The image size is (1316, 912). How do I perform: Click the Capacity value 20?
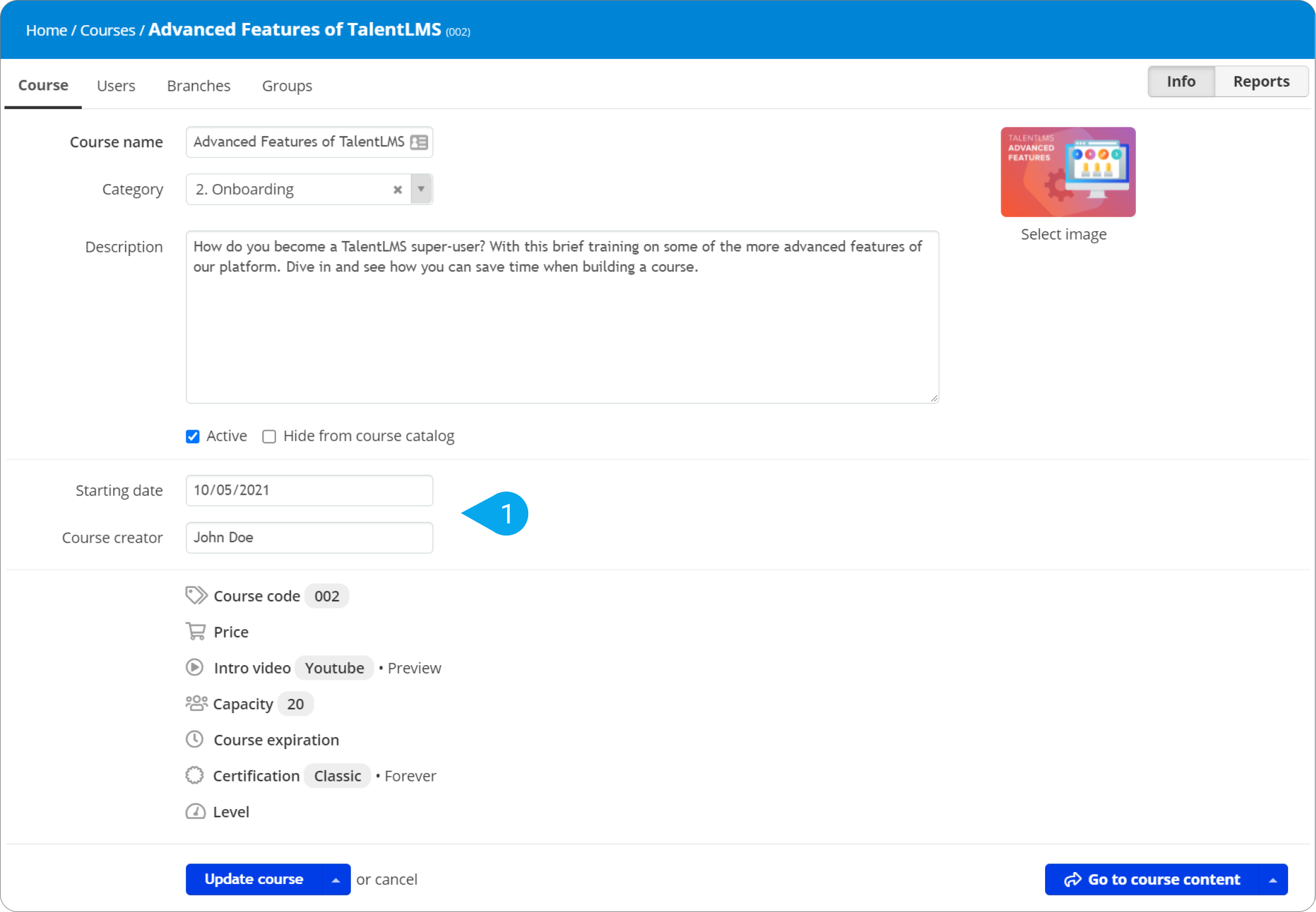click(296, 704)
